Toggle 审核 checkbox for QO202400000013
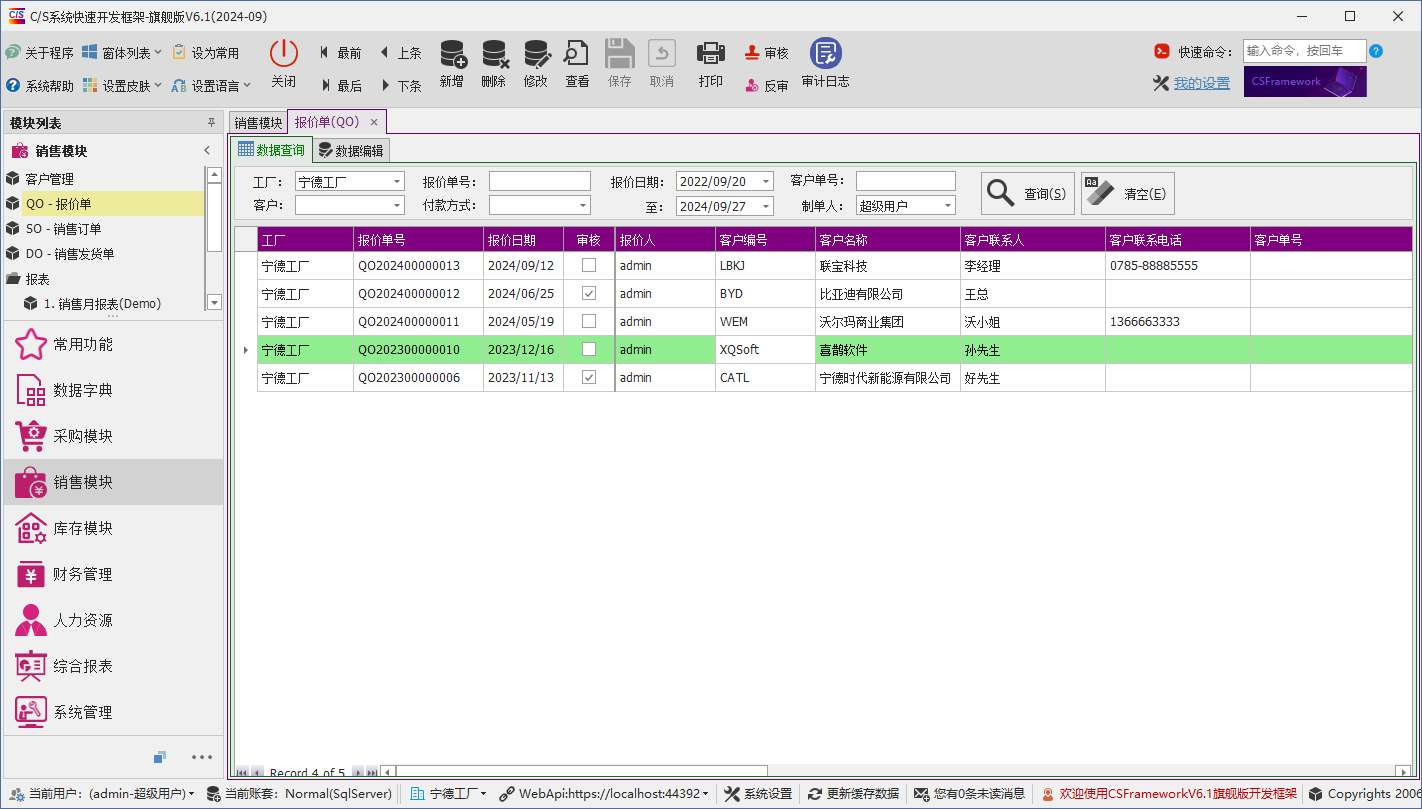The width and height of the screenshot is (1422, 809). pos(589,265)
